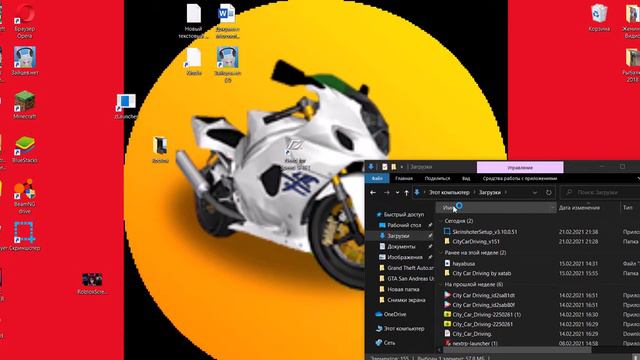
Task: Go forward in File Explorer
Action: (387, 192)
